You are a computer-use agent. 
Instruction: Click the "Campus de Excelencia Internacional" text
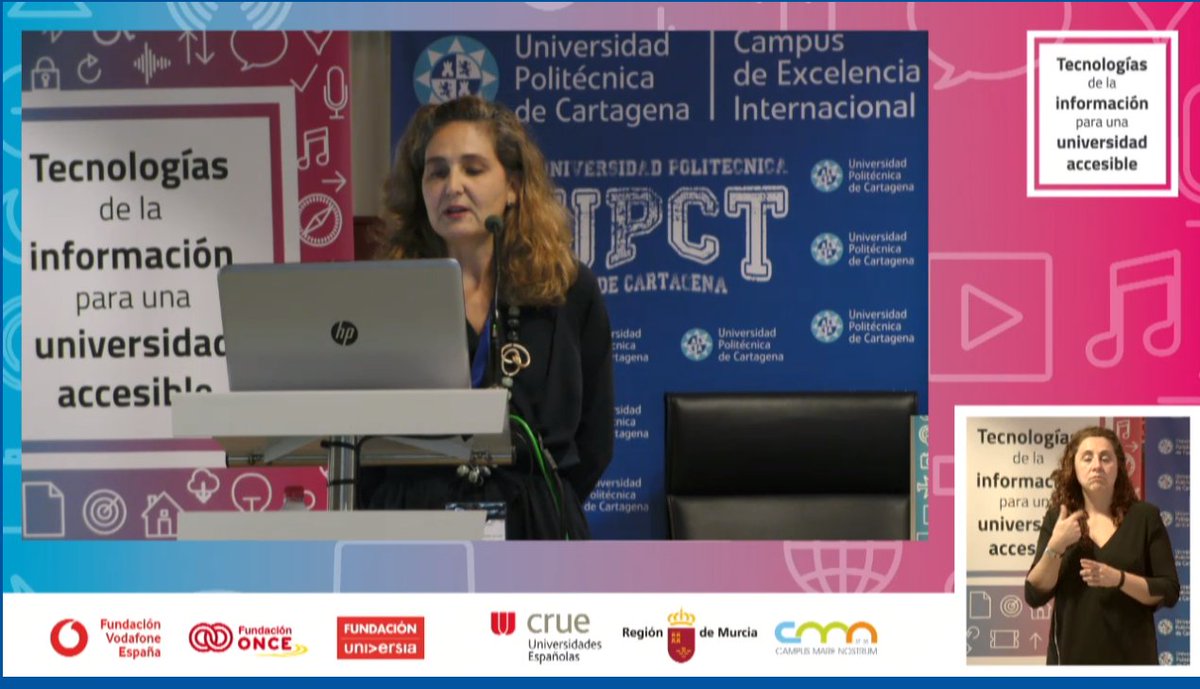click(826, 75)
